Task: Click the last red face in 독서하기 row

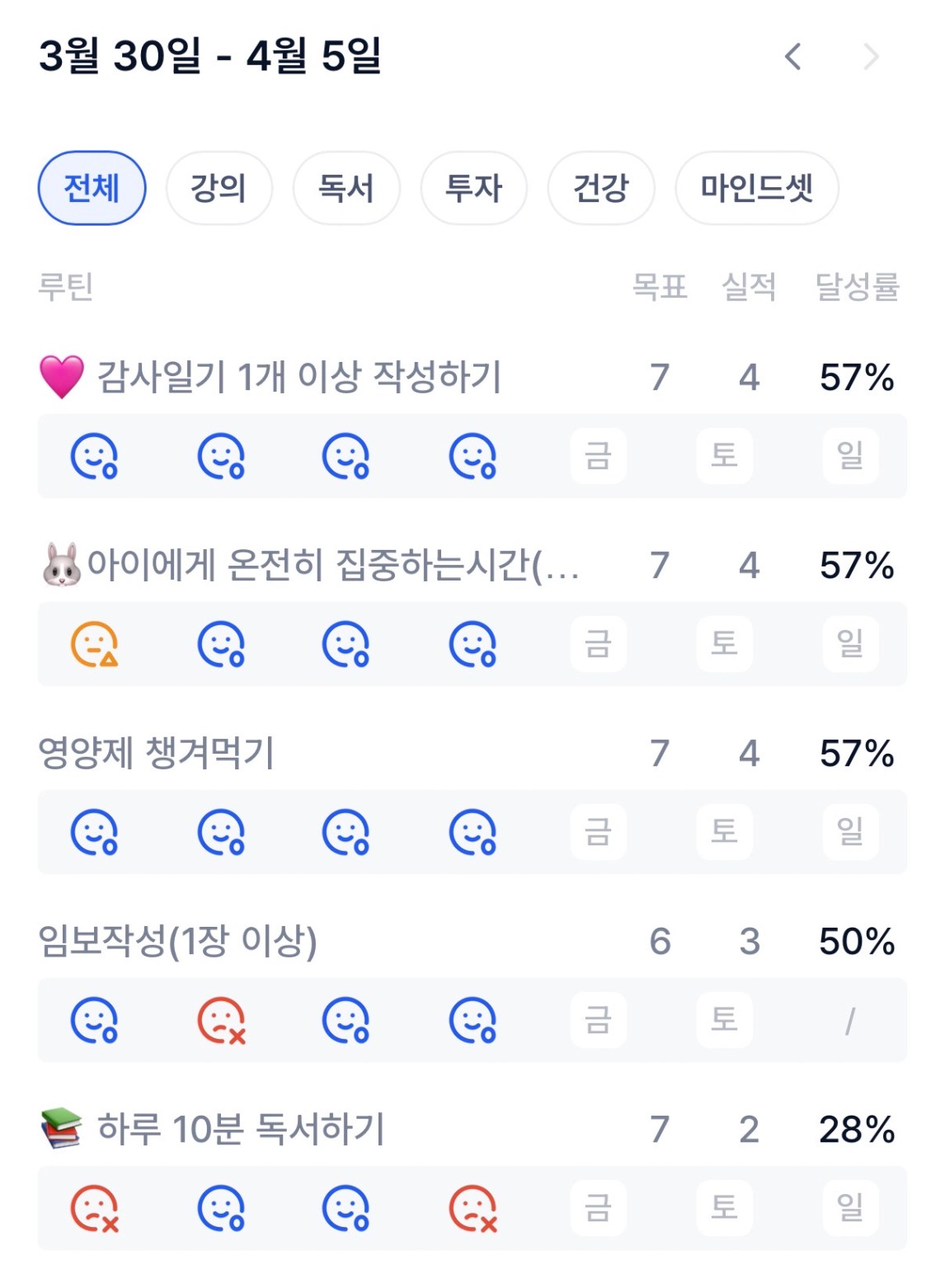Action: (472, 1209)
